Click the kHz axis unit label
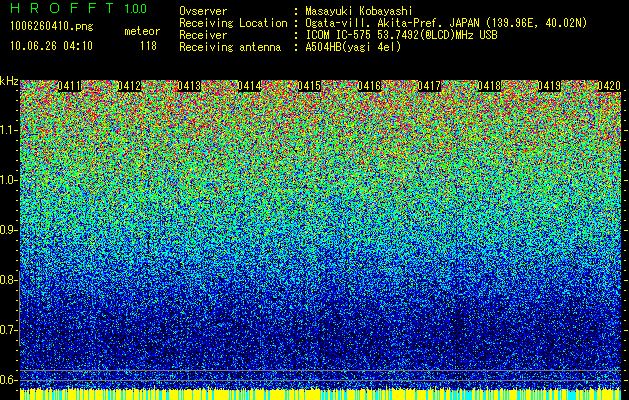The image size is (629, 400). (9, 81)
